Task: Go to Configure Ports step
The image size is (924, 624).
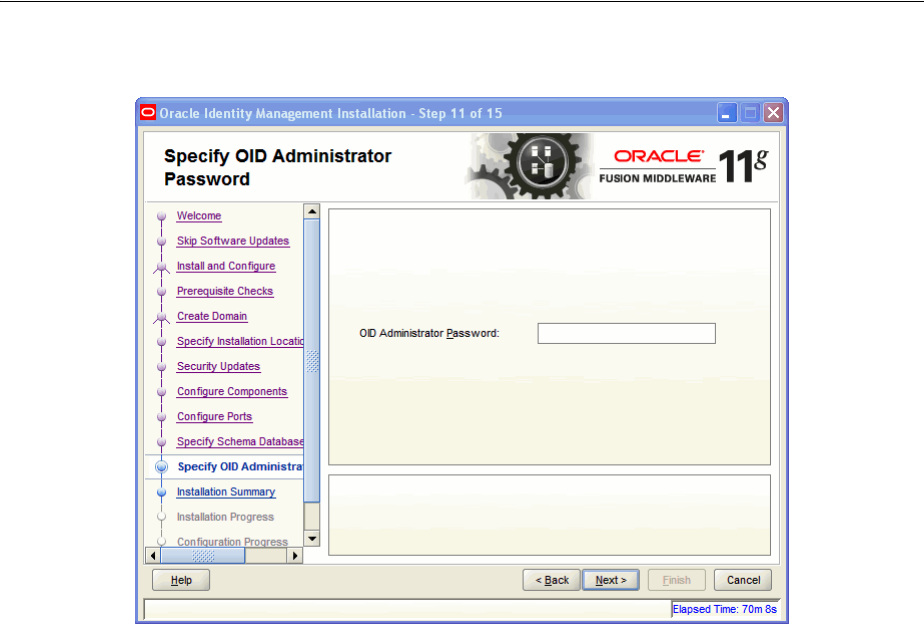Action: click(214, 417)
